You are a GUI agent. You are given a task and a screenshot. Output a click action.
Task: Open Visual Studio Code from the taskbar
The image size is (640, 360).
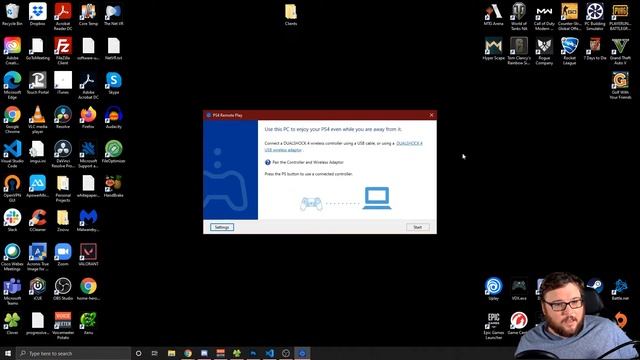tap(269, 353)
